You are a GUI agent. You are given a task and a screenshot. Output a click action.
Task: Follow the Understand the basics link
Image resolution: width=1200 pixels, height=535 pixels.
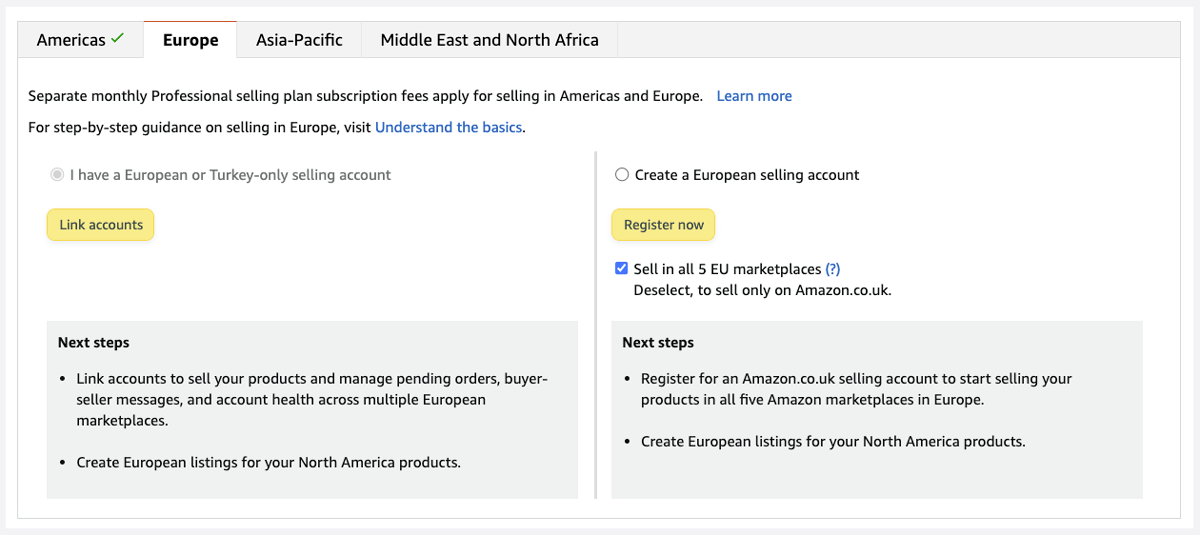tap(448, 127)
